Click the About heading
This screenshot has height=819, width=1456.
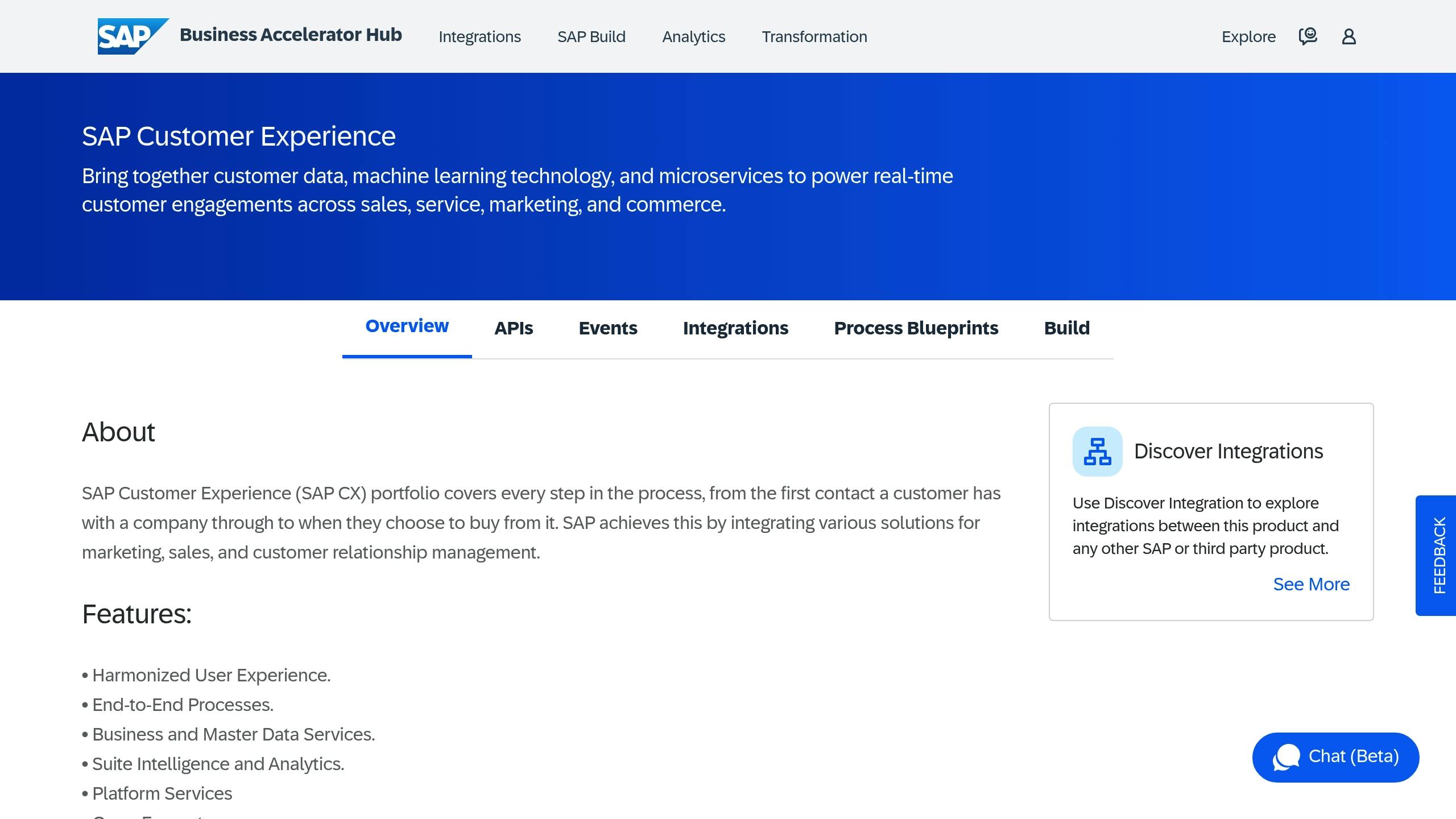[118, 432]
